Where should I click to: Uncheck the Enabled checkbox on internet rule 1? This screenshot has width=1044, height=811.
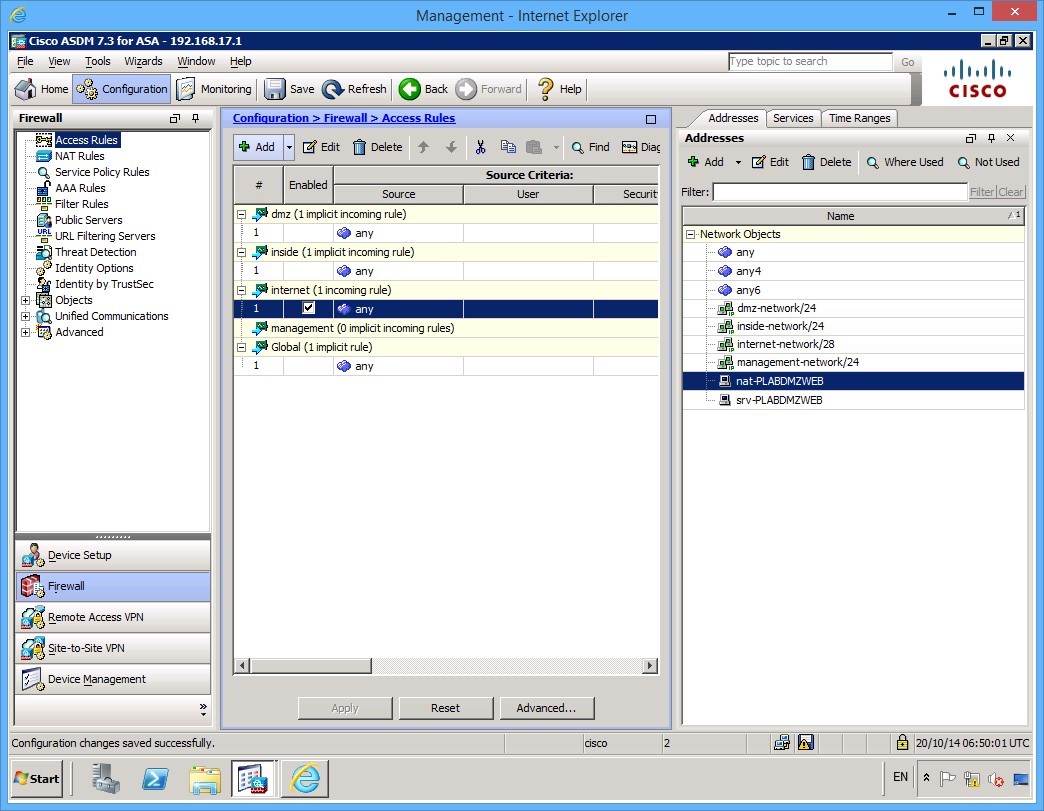pyautogui.click(x=308, y=308)
